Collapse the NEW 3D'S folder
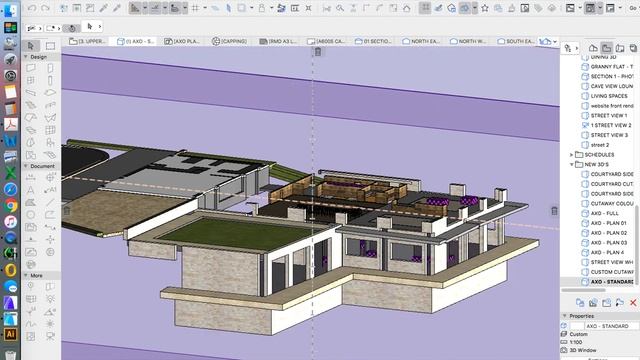Viewport: 640px width, 360px height. click(571, 164)
